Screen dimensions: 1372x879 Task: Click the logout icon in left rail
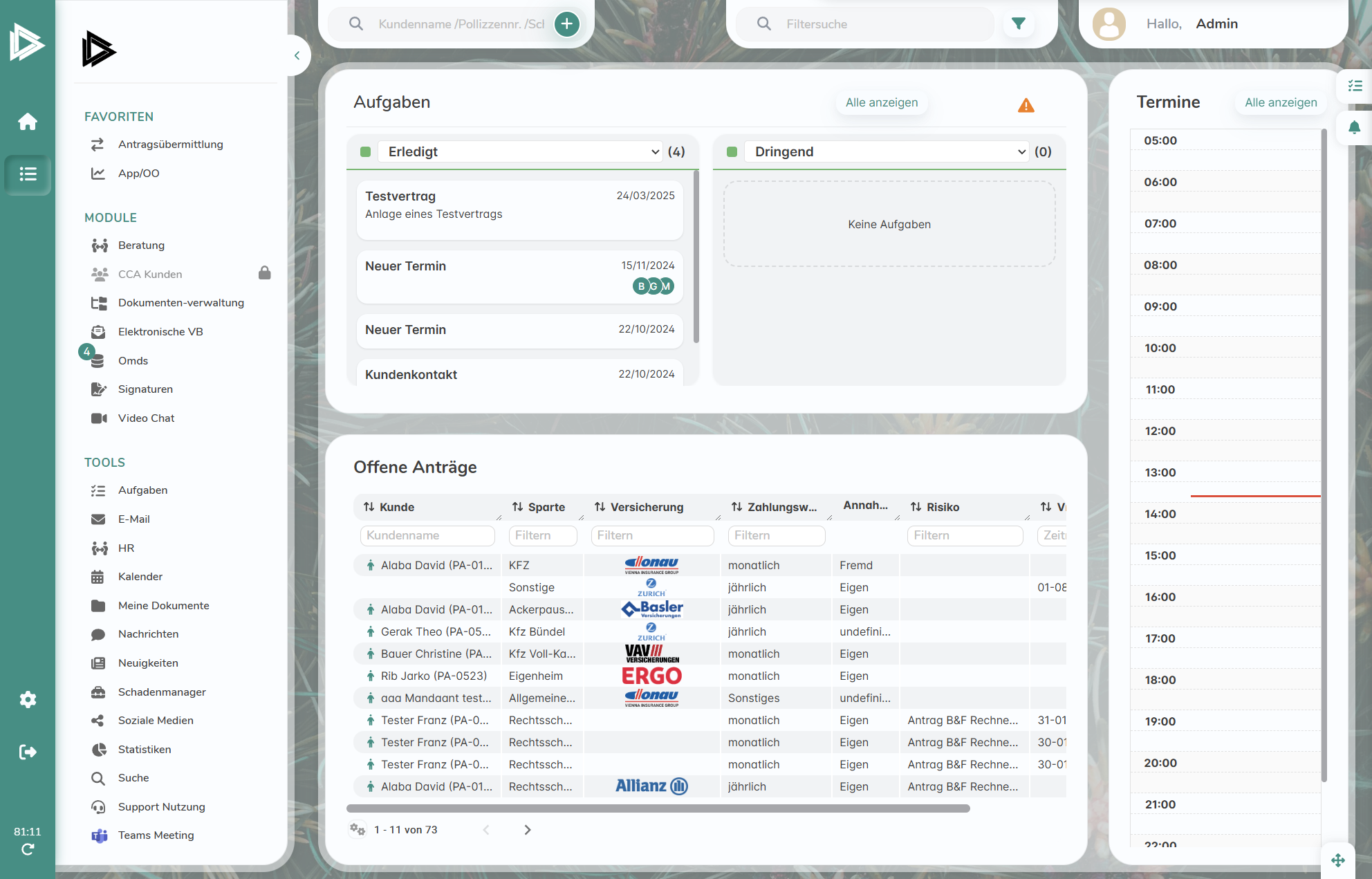pyautogui.click(x=28, y=752)
